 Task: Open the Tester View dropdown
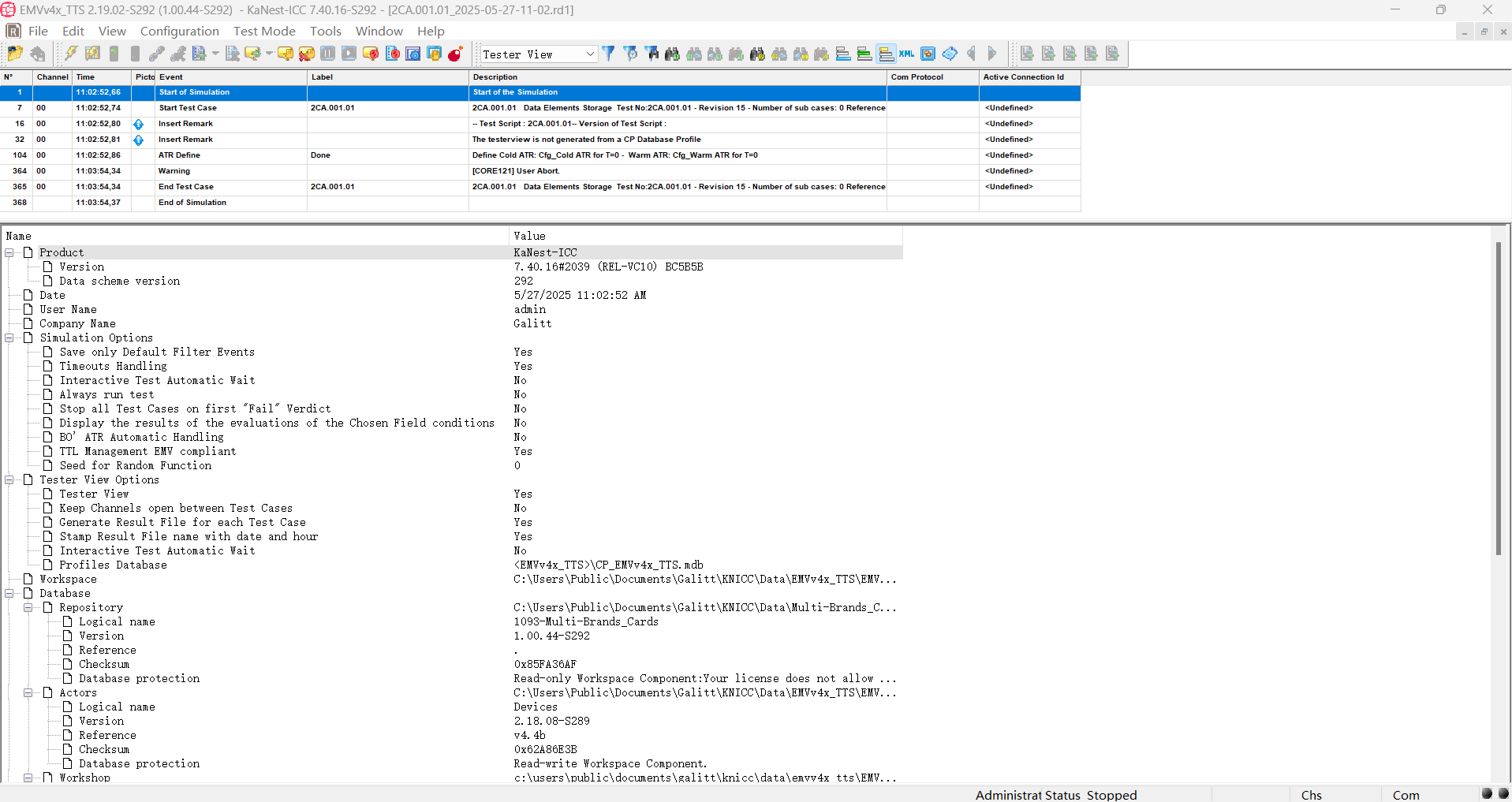pyautogui.click(x=589, y=54)
